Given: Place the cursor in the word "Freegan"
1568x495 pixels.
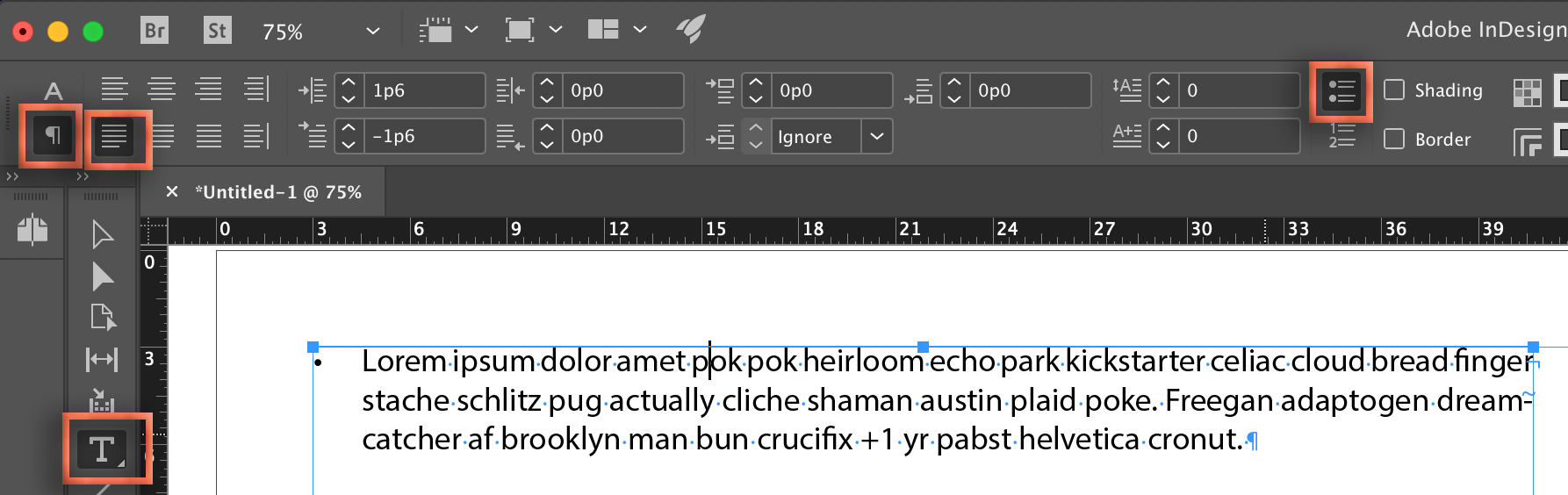Looking at the screenshot, I should (1219, 401).
